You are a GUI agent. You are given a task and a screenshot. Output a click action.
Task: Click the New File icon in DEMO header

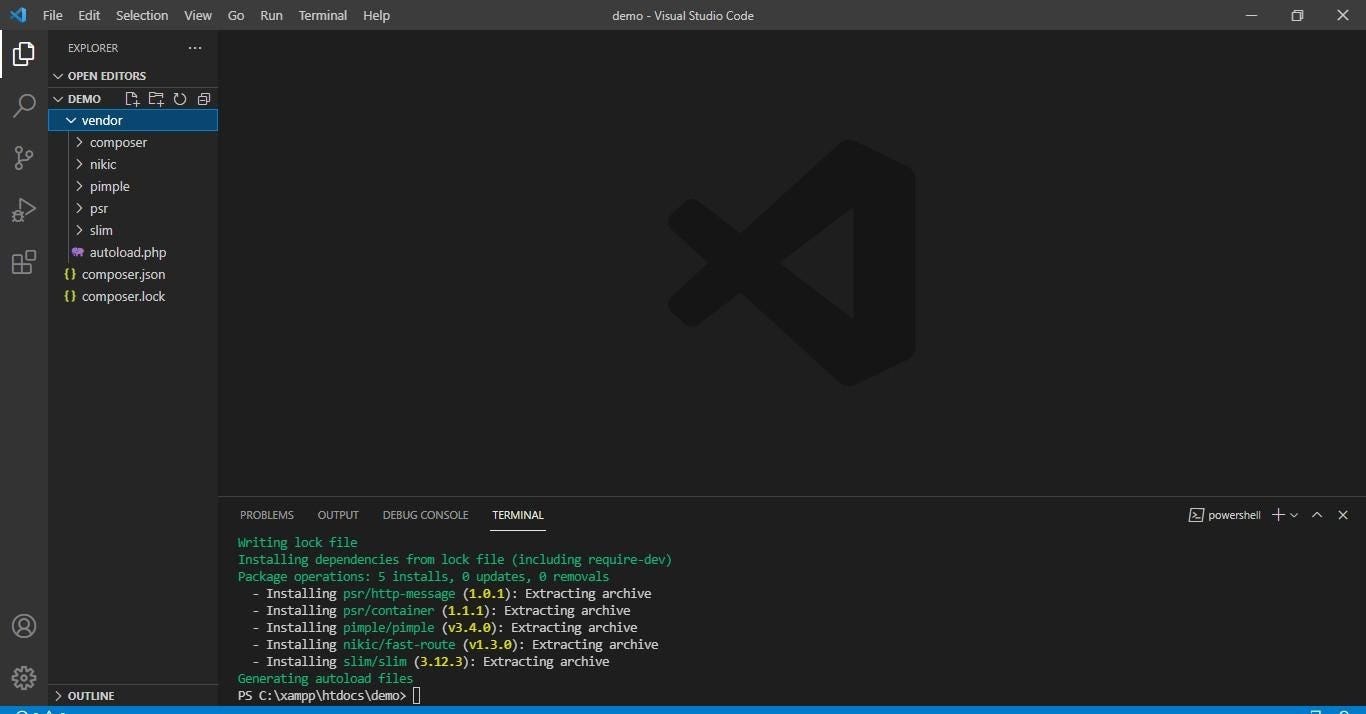coord(132,99)
